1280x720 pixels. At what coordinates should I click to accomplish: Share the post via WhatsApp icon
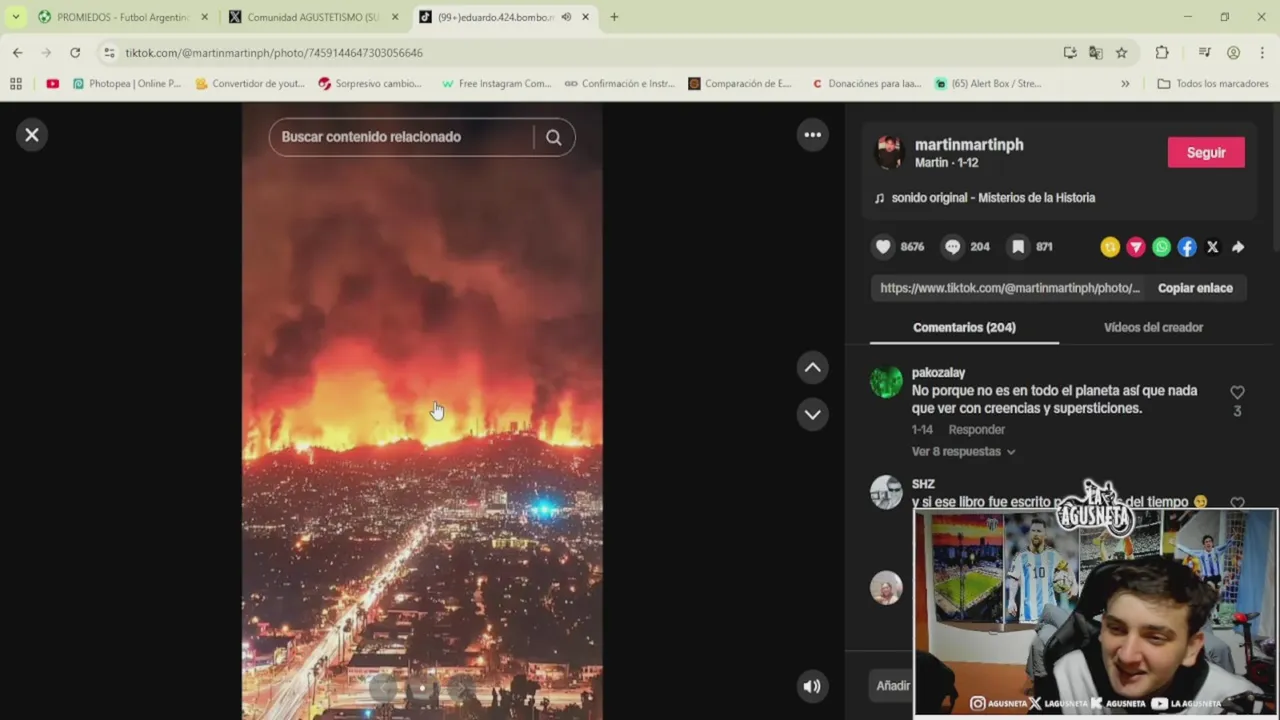pyautogui.click(x=1161, y=247)
